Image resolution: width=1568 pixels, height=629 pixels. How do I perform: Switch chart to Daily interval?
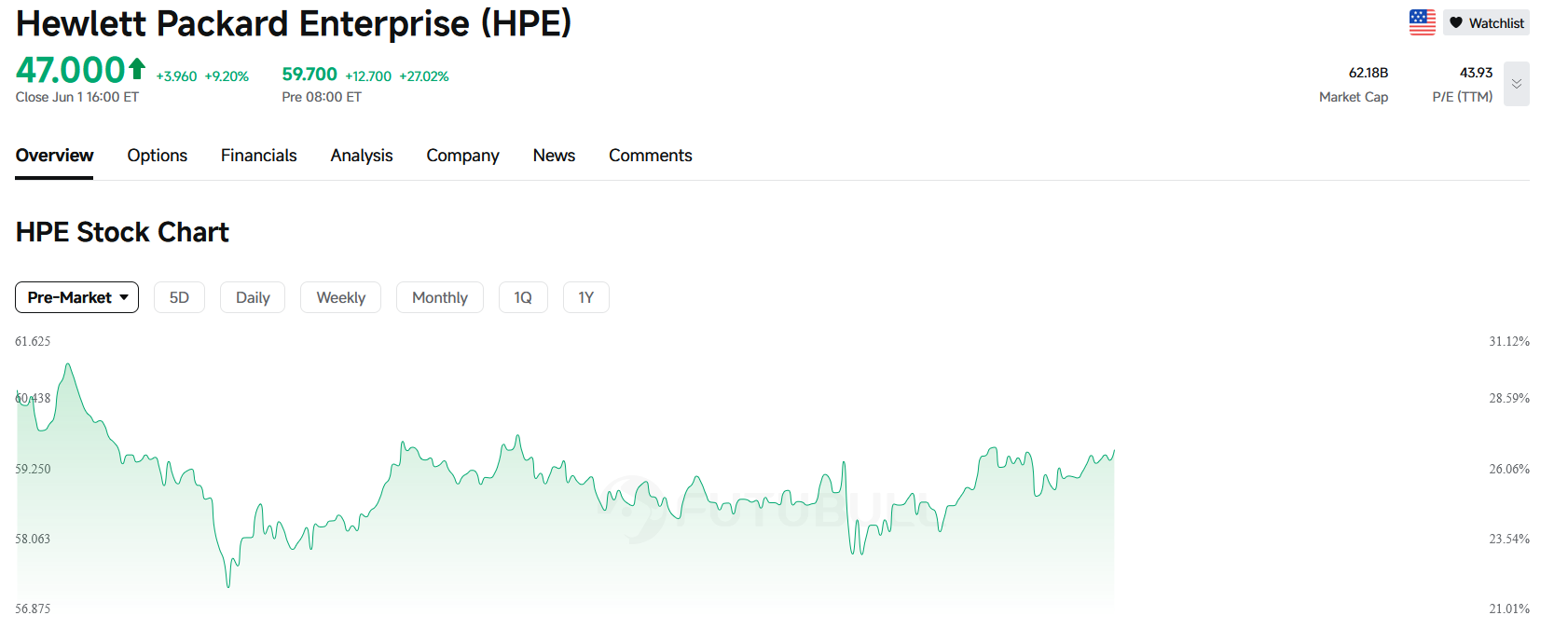pyautogui.click(x=253, y=297)
